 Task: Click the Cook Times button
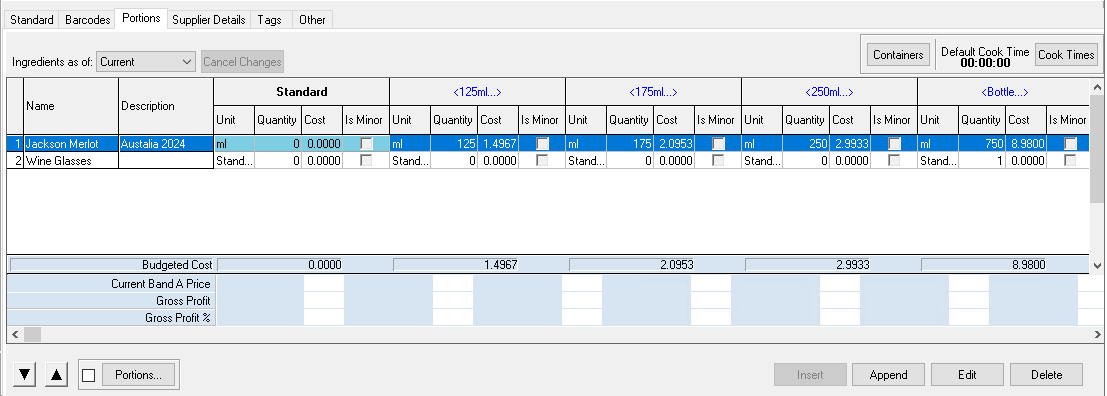[1066, 55]
